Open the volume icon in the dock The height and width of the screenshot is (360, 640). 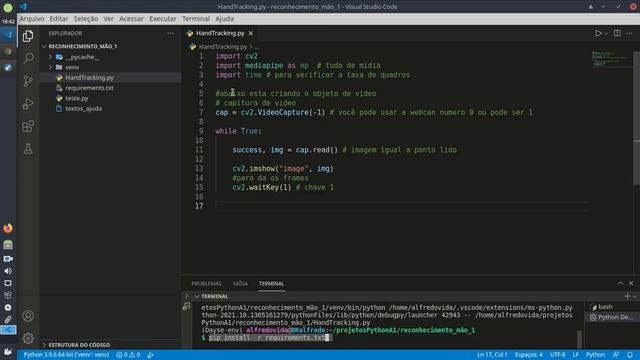point(8,271)
